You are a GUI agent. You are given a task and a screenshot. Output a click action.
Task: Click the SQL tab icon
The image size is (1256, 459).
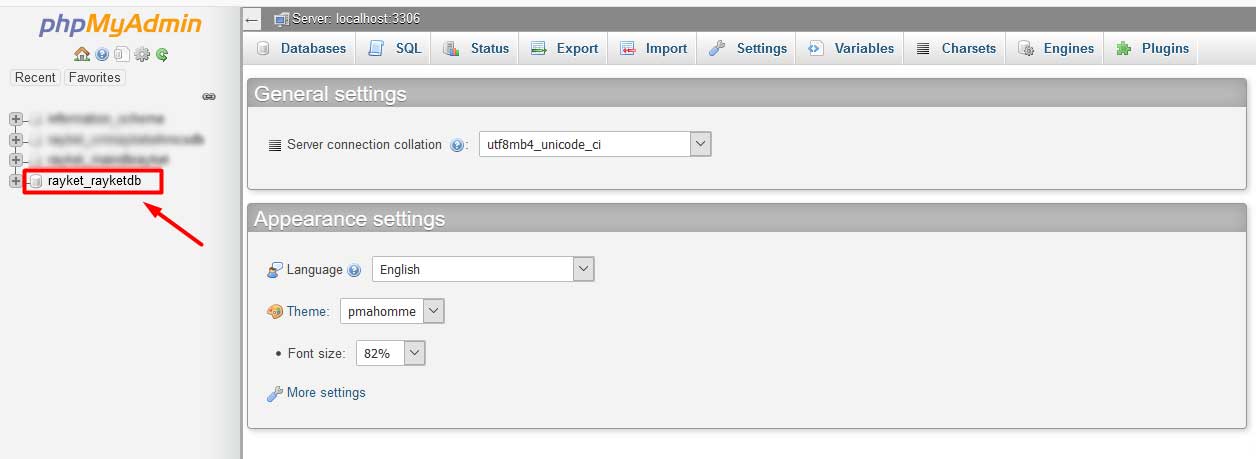click(x=376, y=48)
